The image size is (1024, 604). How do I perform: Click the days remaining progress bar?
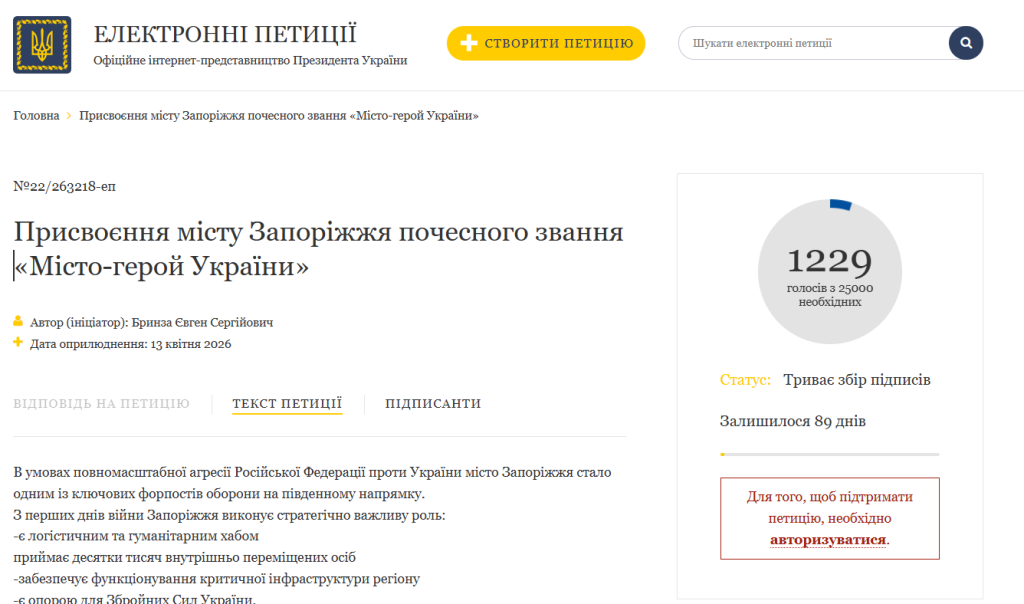829,454
